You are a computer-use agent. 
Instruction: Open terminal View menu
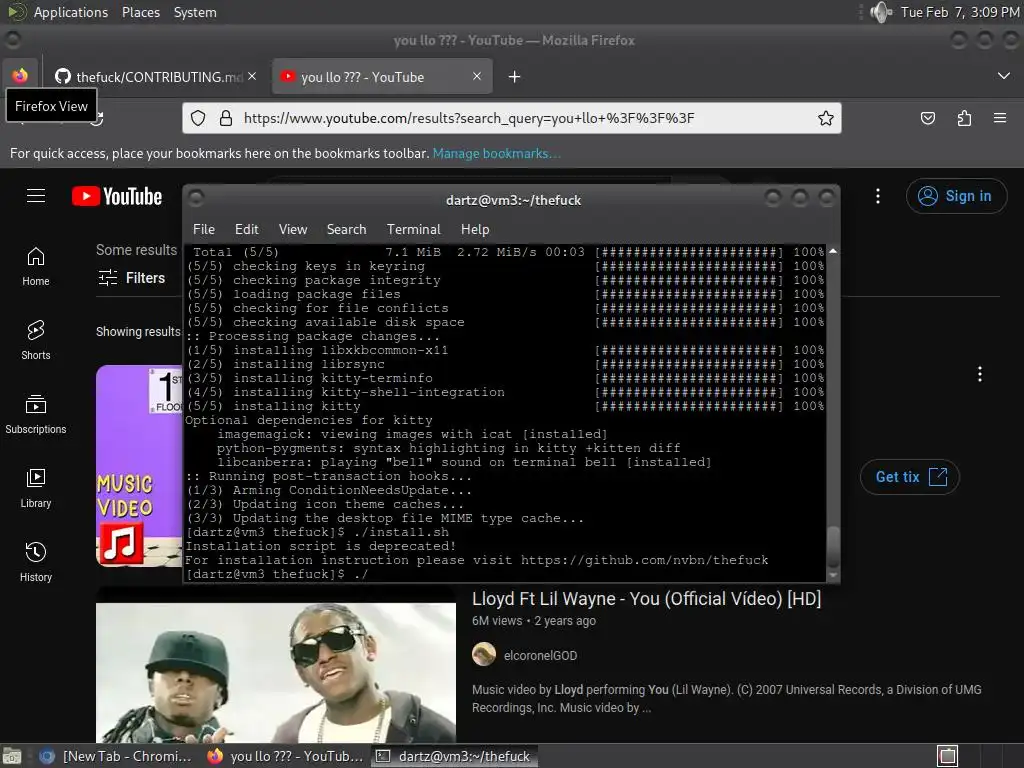click(x=293, y=229)
